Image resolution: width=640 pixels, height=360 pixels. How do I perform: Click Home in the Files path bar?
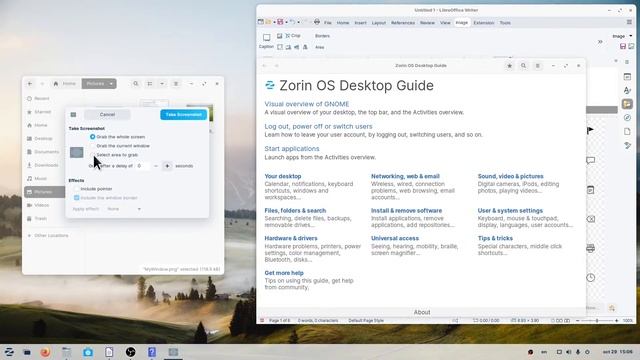pyautogui.click(x=65, y=84)
